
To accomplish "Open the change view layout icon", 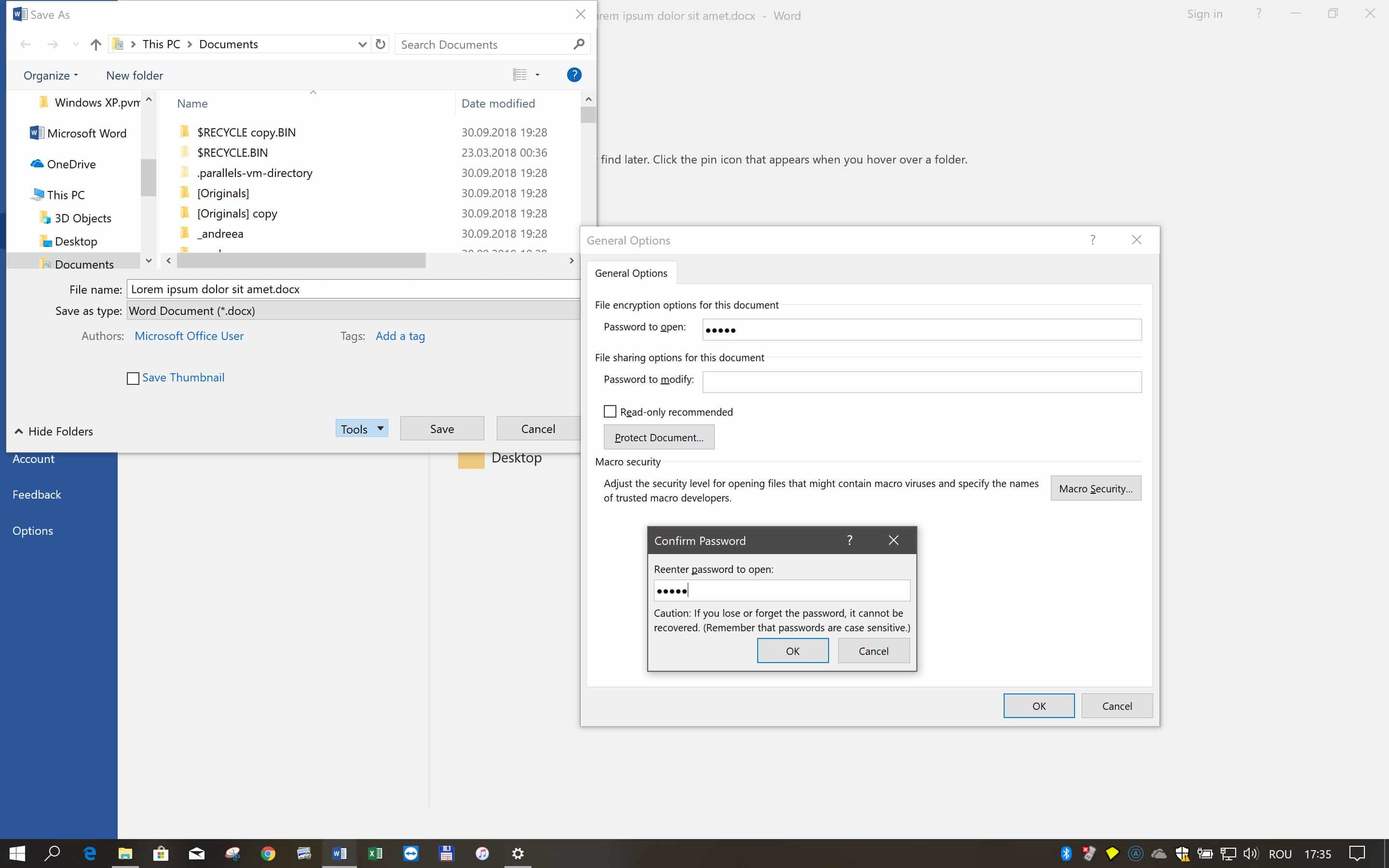I will [520, 75].
